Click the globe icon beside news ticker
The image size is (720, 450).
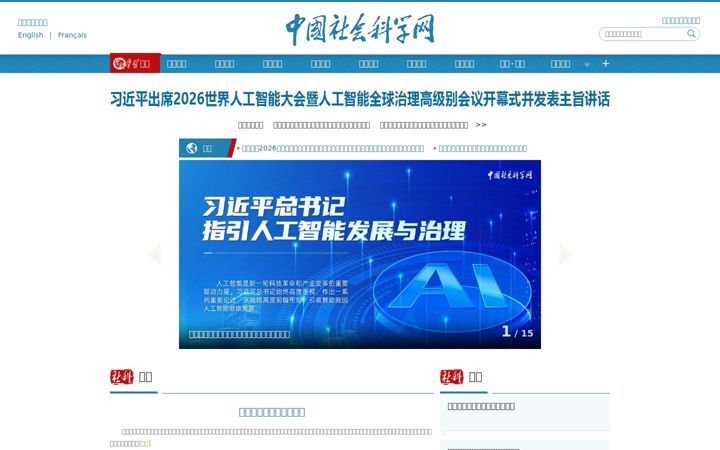tap(191, 148)
